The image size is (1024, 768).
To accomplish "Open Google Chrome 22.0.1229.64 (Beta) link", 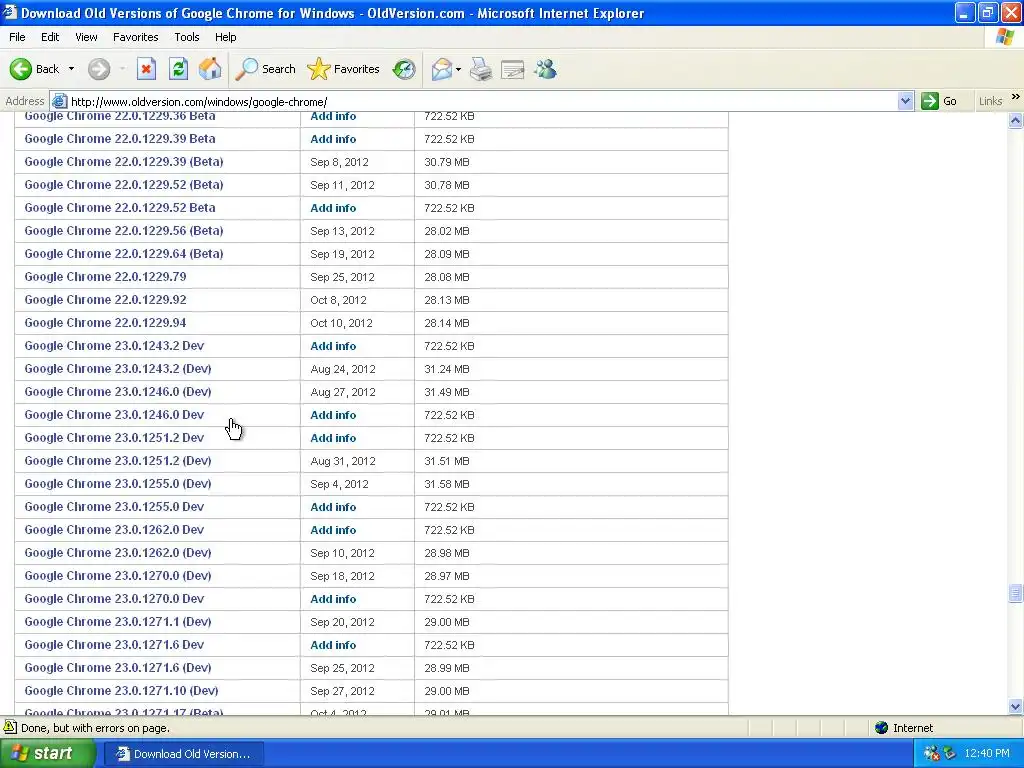I will pos(124,254).
